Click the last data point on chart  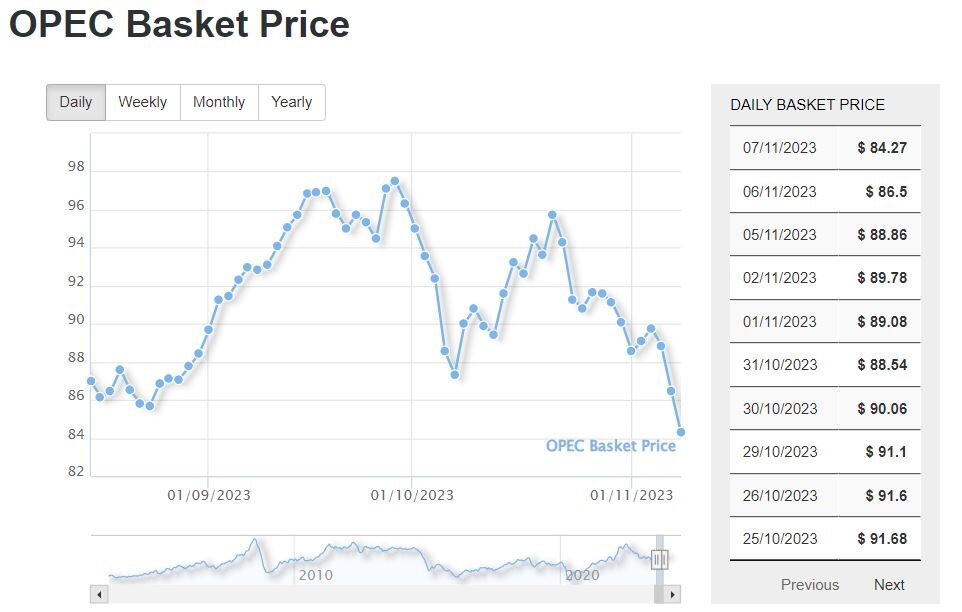click(x=681, y=432)
